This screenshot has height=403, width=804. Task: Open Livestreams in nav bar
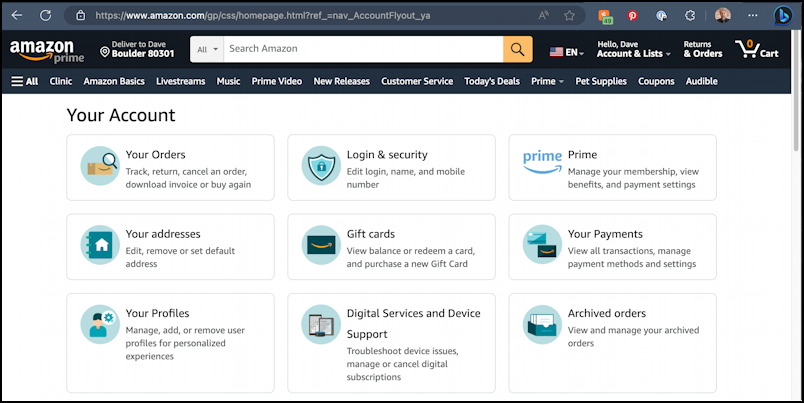tap(180, 81)
